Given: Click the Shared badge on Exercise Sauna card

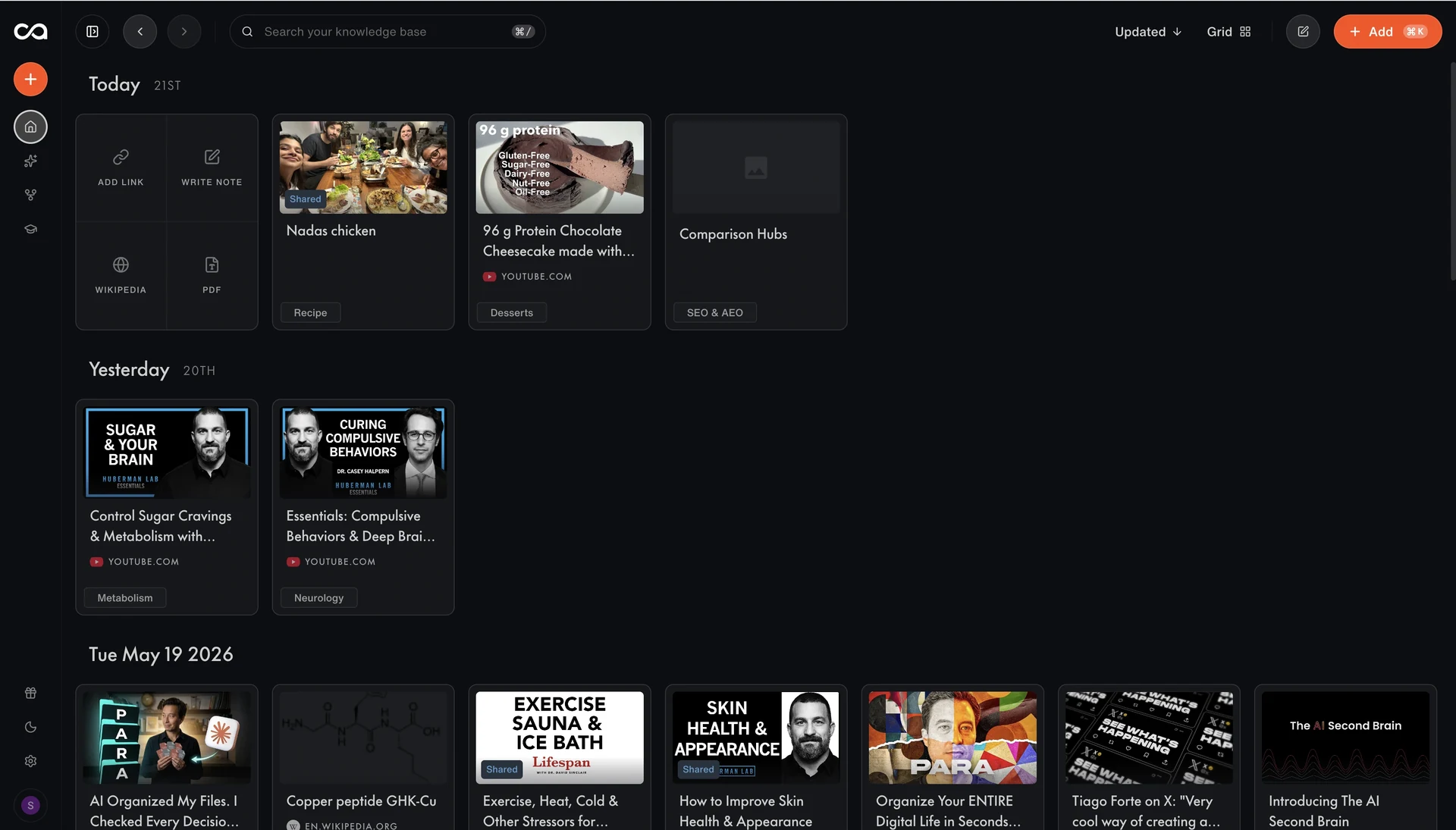Looking at the screenshot, I should tap(501, 769).
